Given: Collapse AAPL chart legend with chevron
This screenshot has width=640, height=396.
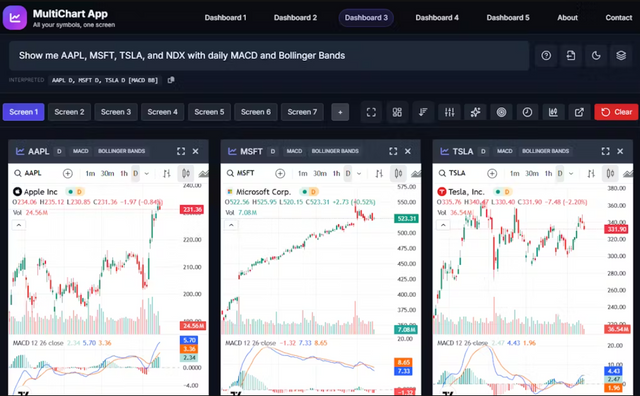Looking at the screenshot, I should click(19, 225).
